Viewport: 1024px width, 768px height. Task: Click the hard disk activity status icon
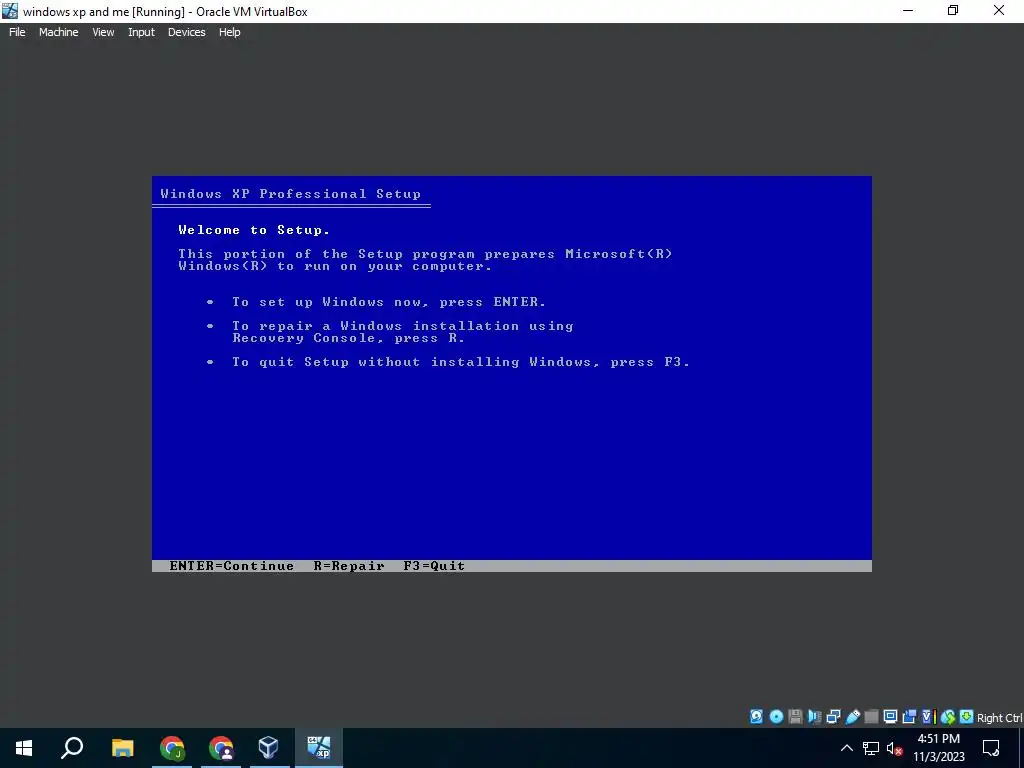click(756, 717)
